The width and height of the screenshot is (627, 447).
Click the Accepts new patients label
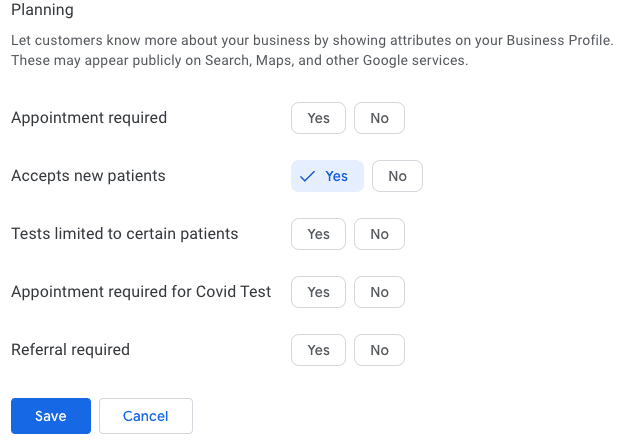(88, 176)
